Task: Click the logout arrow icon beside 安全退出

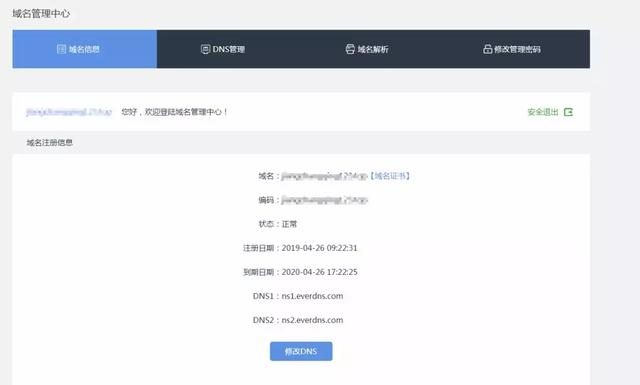Action: [568, 112]
